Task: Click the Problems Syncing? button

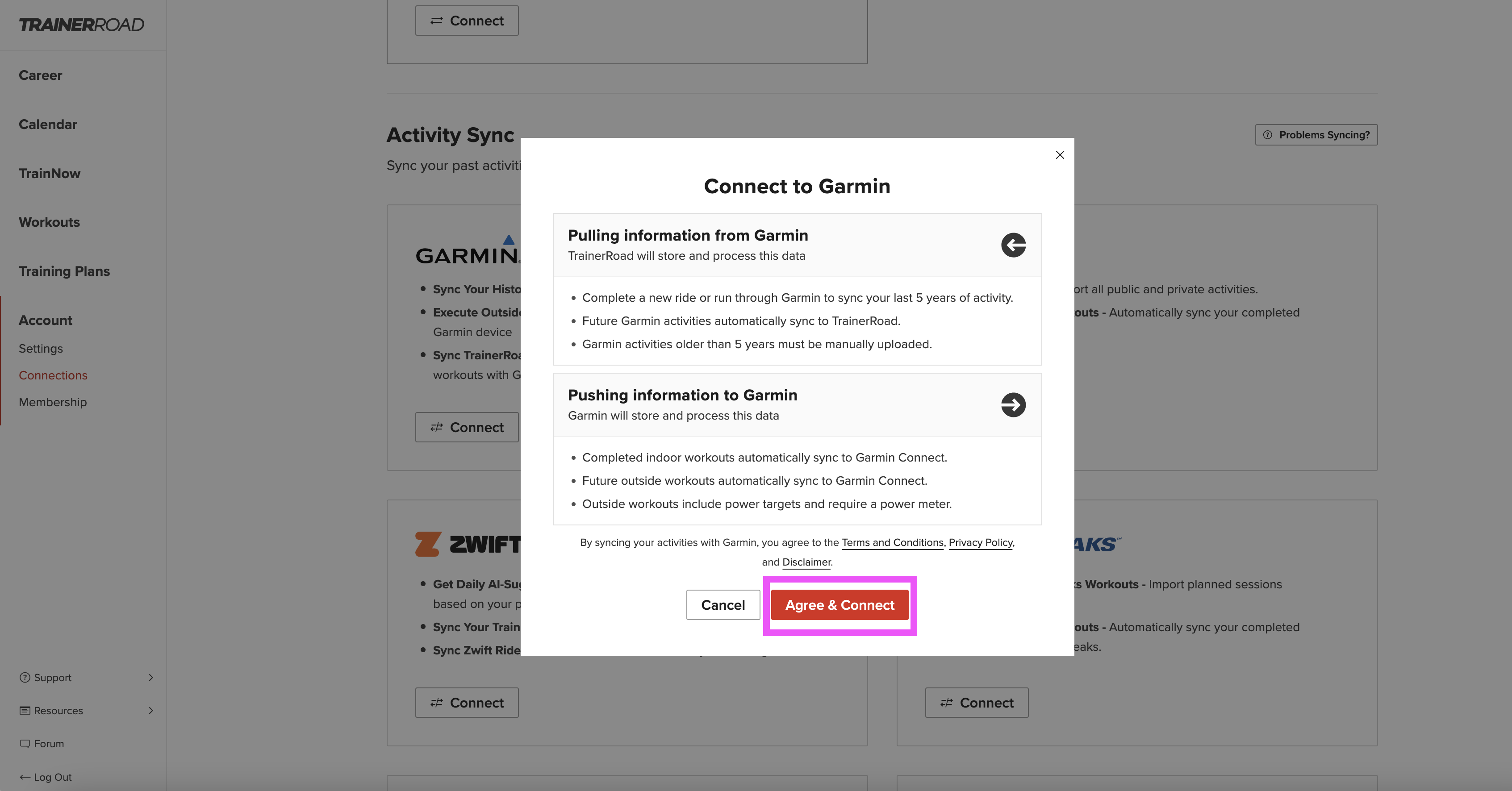Action: 1316,135
